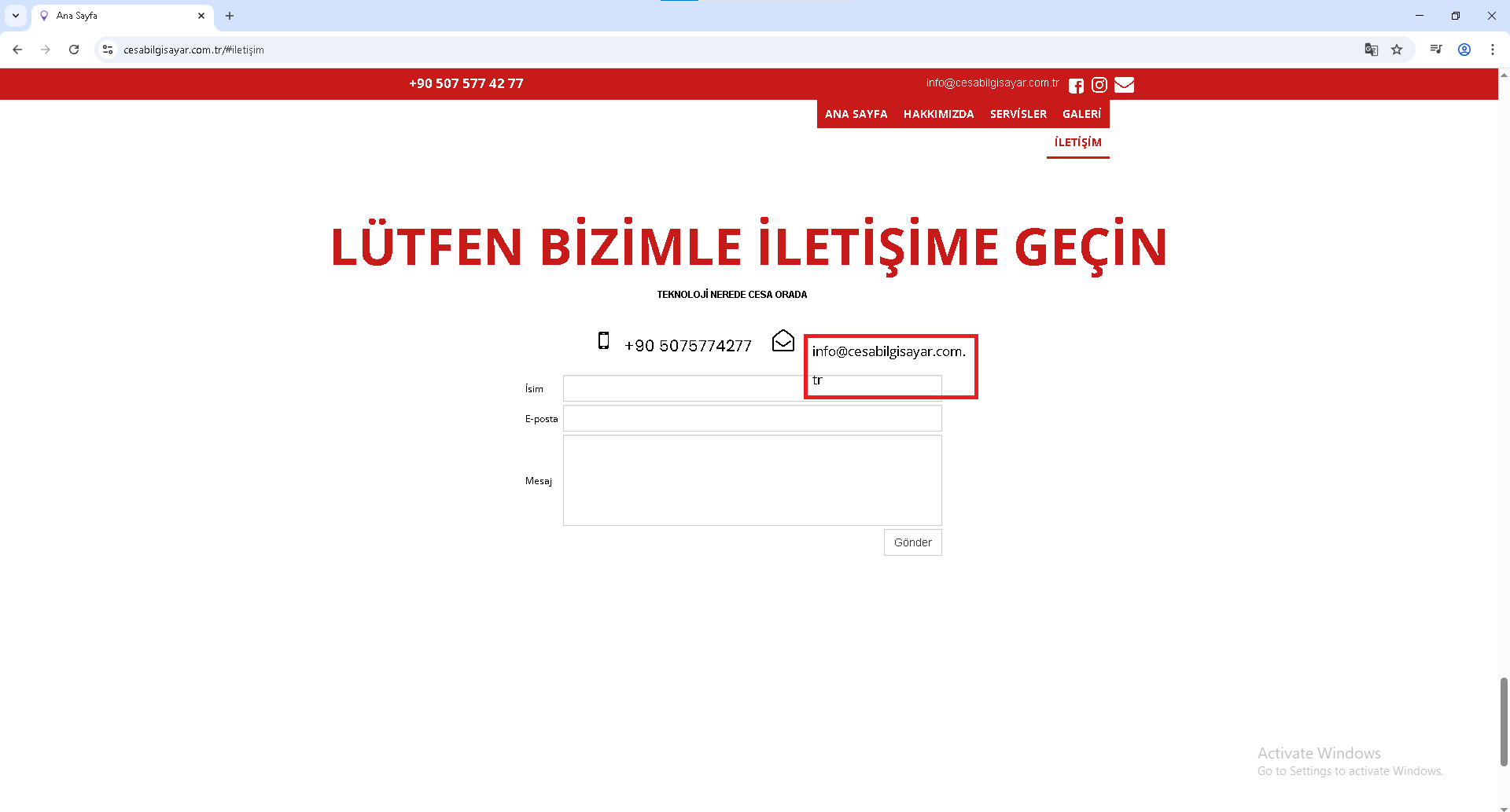Open the media control icon in toolbar
This screenshot has height=812, width=1510.
click(1436, 50)
